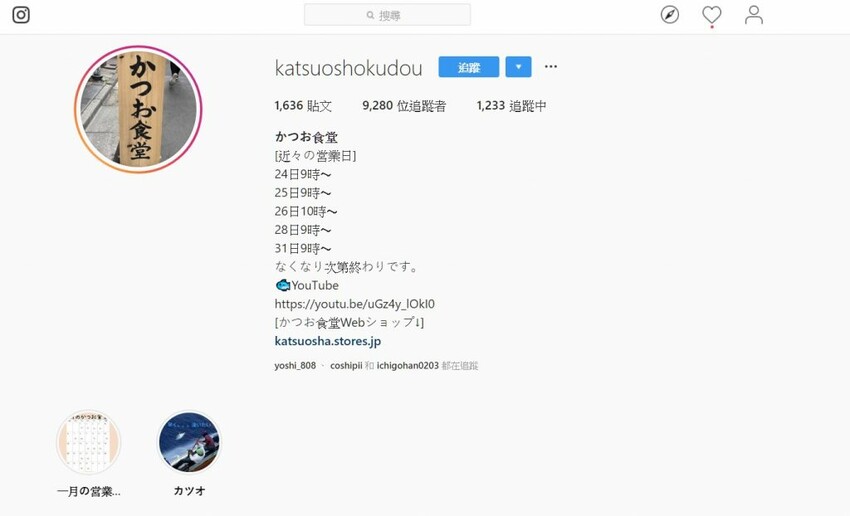Follow katsuoshokudou with the blue button
This screenshot has width=850, height=516.
468,67
